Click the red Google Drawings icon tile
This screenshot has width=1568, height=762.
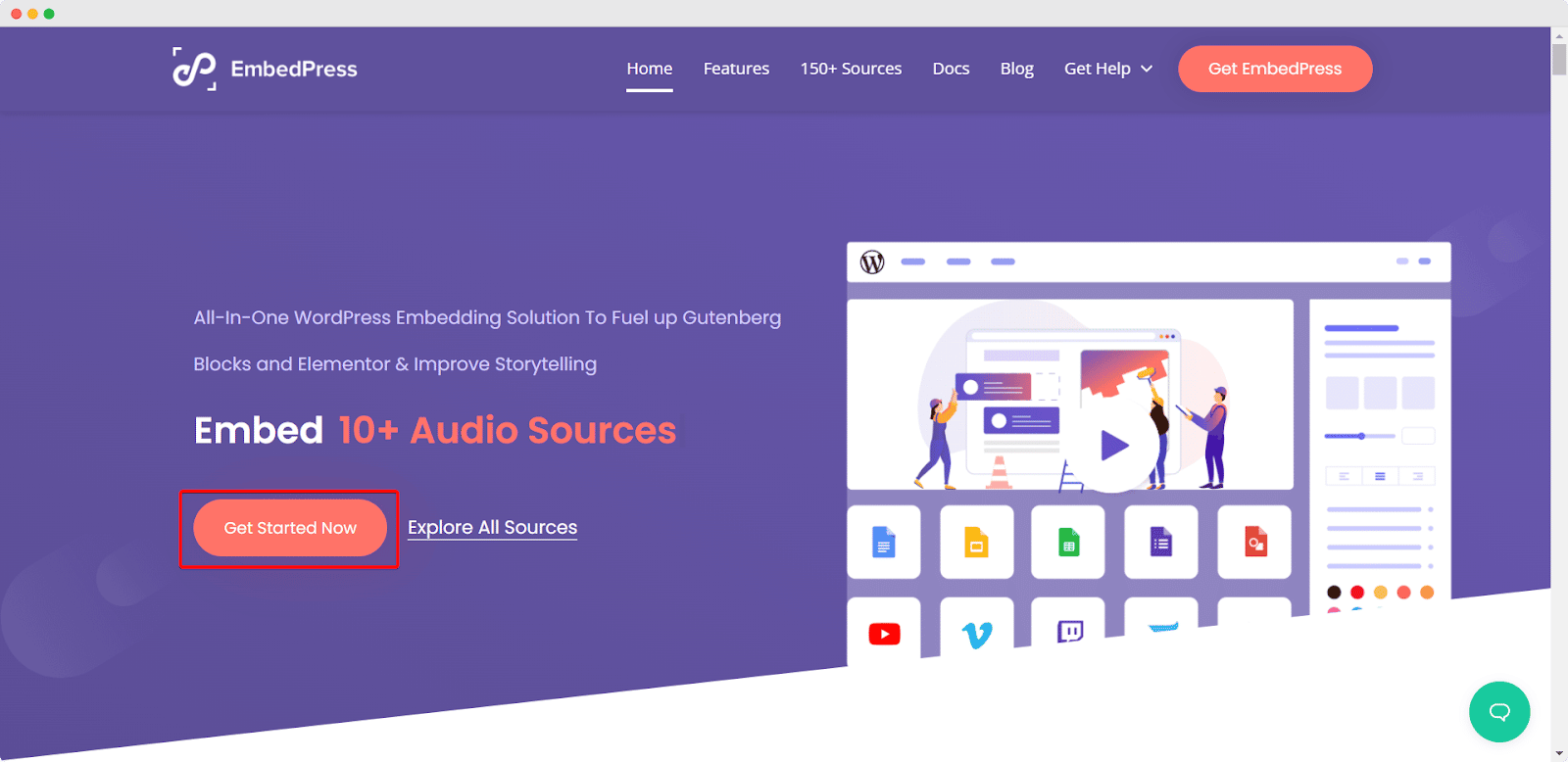[1254, 542]
